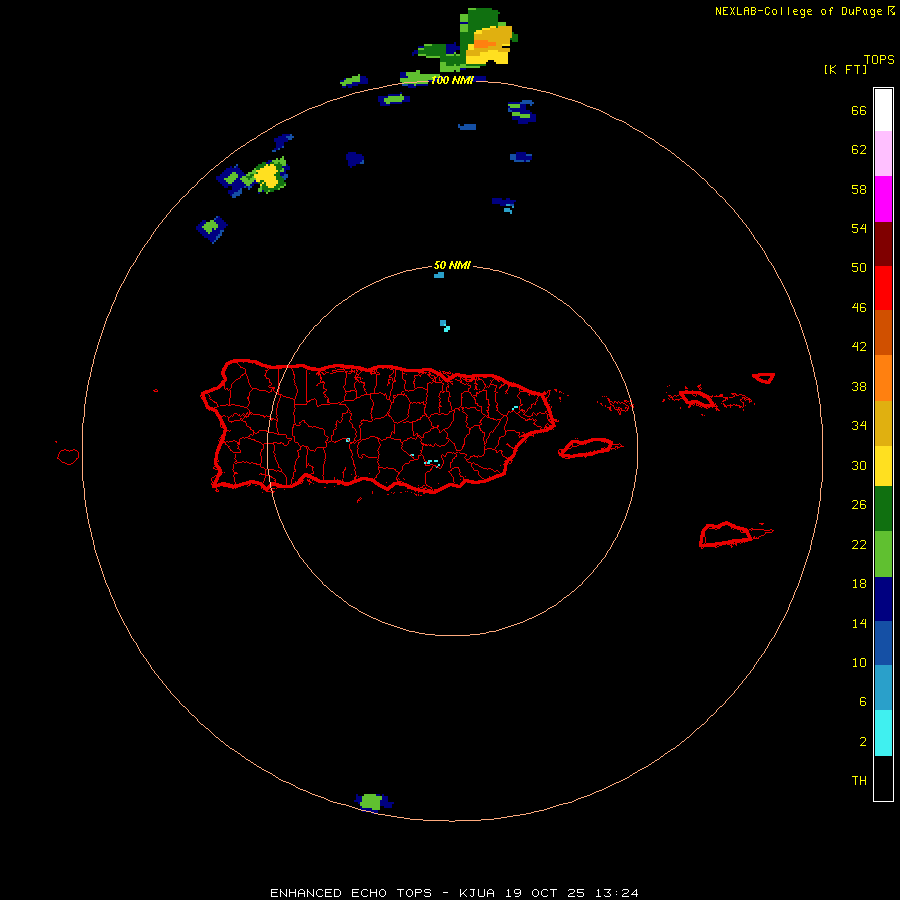Click the white top swatch in the legend
The width and height of the screenshot is (900, 900).
(x=883, y=110)
